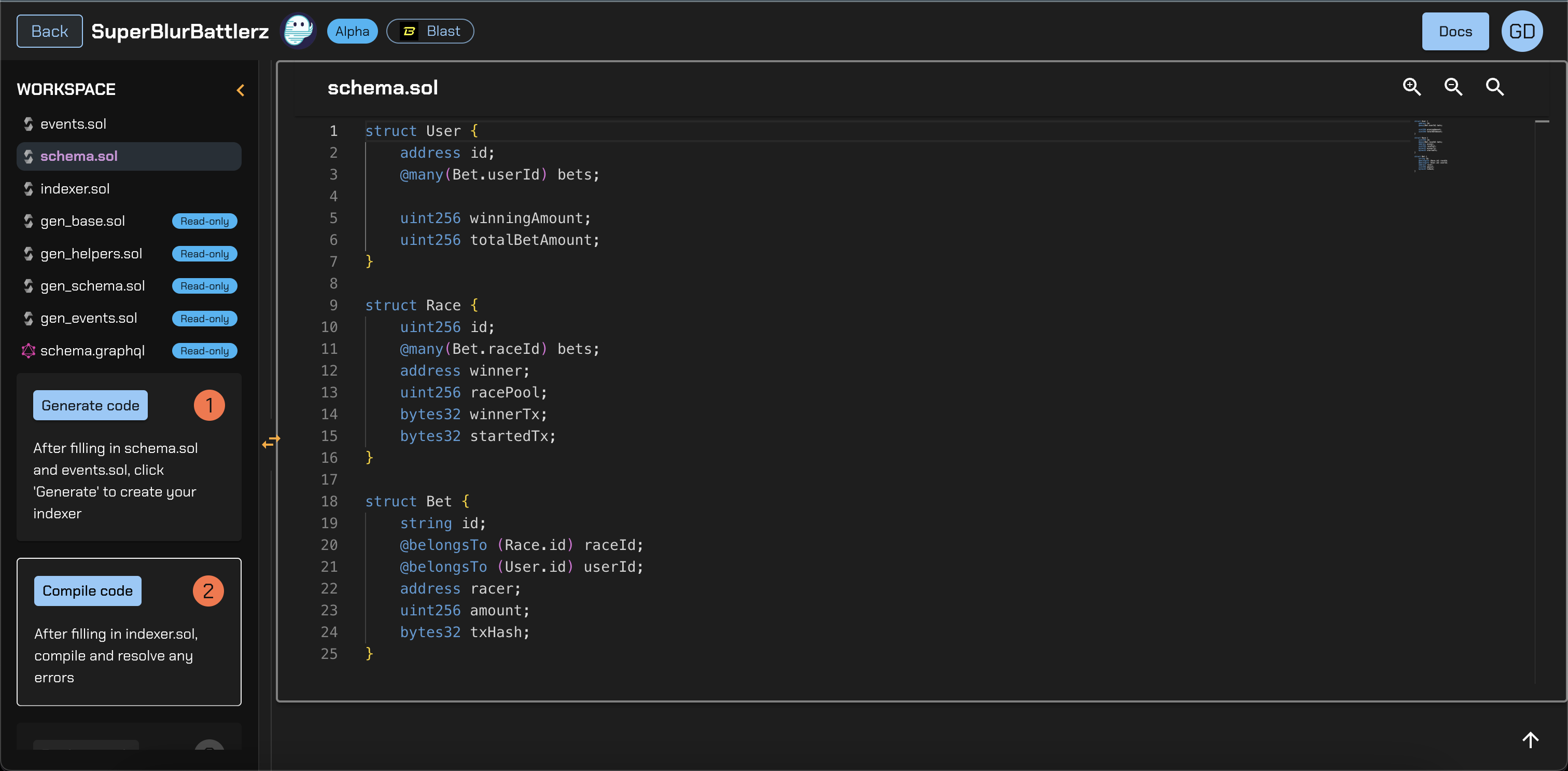This screenshot has height=771, width=1568.
Task: Go back using the Back button
Action: click(49, 31)
